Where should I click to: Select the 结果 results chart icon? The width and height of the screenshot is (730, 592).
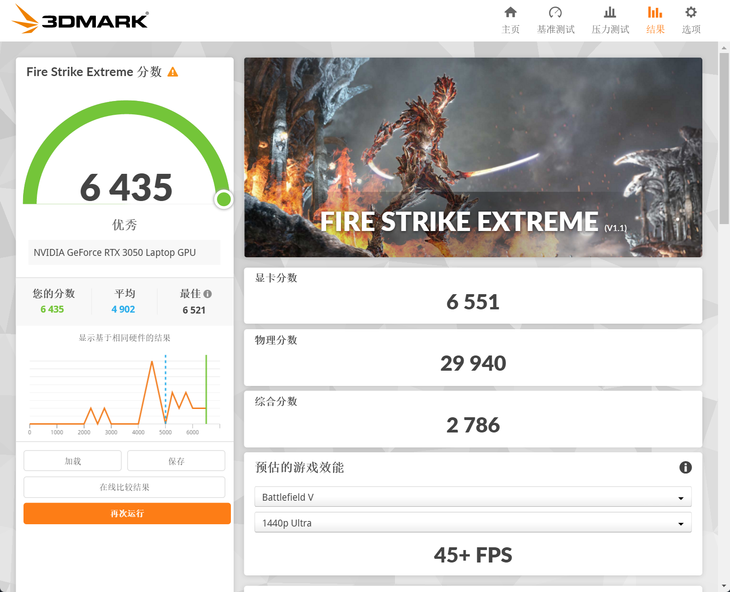coord(655,13)
